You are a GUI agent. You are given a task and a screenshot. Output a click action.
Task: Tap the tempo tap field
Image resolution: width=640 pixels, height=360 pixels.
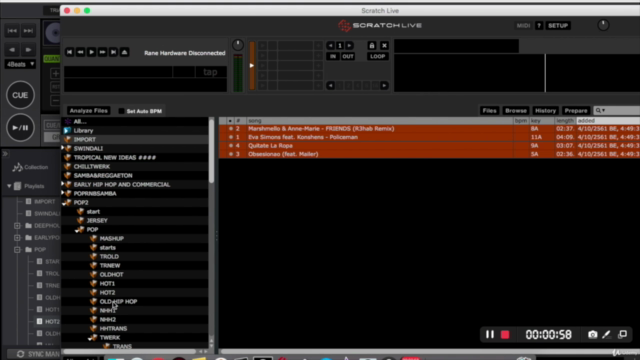[210, 72]
